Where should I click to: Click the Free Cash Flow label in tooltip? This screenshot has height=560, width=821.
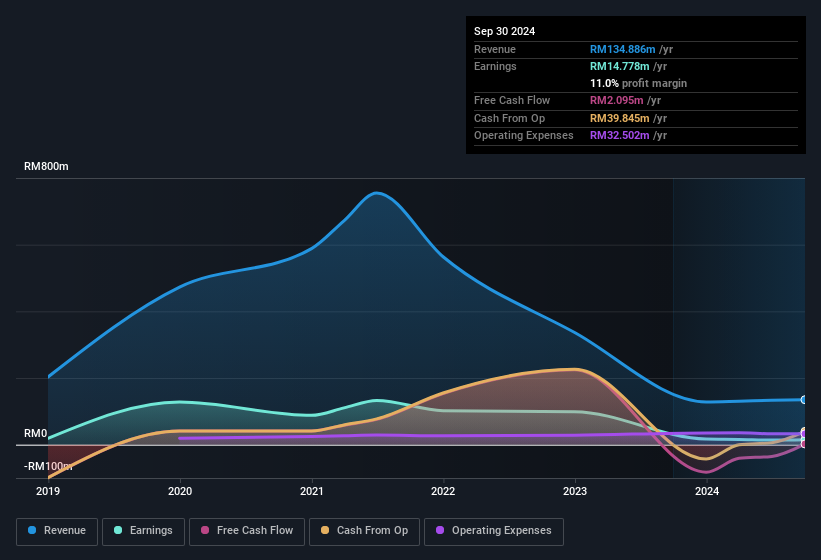(512, 100)
